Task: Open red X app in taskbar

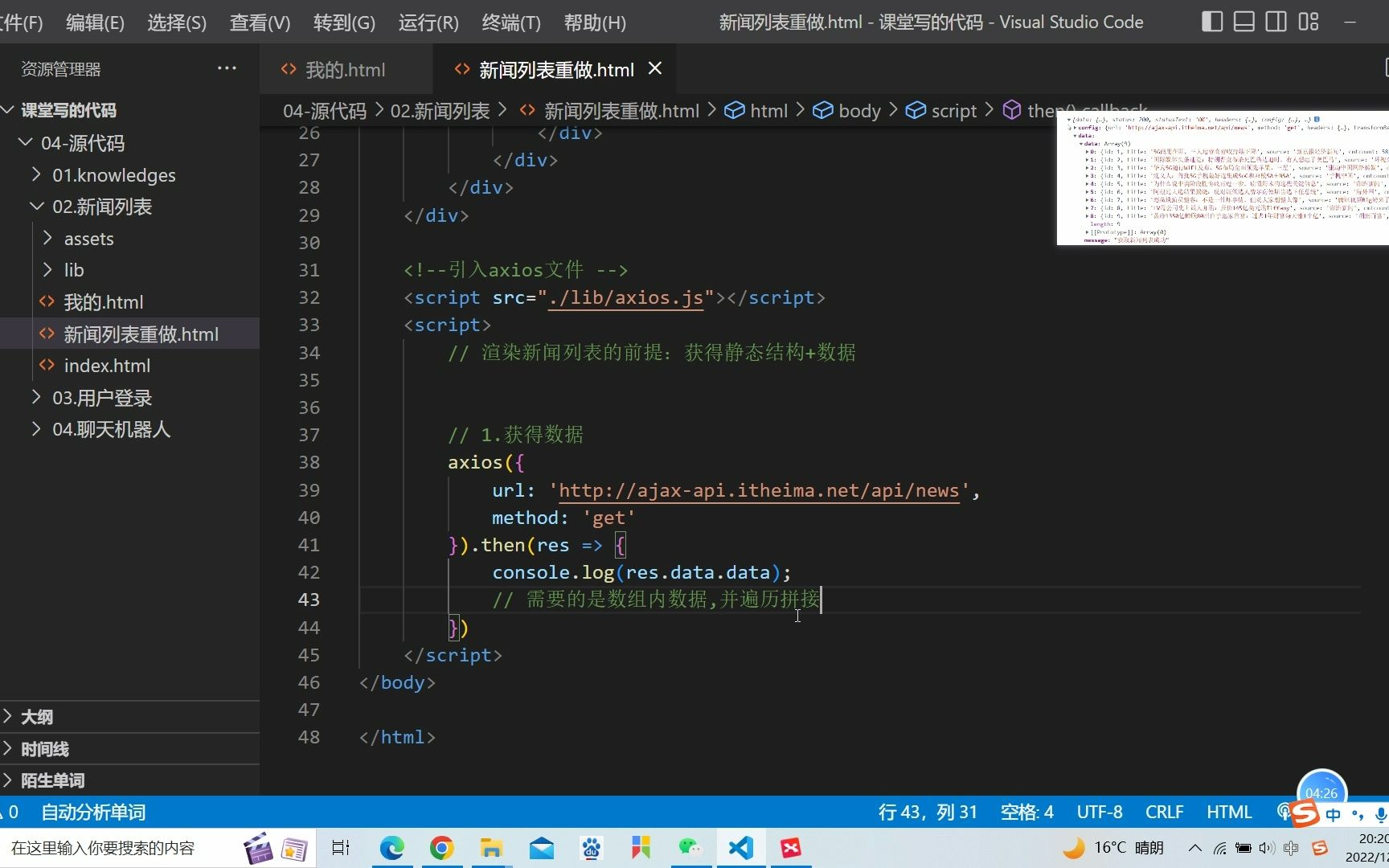Action: point(791,848)
